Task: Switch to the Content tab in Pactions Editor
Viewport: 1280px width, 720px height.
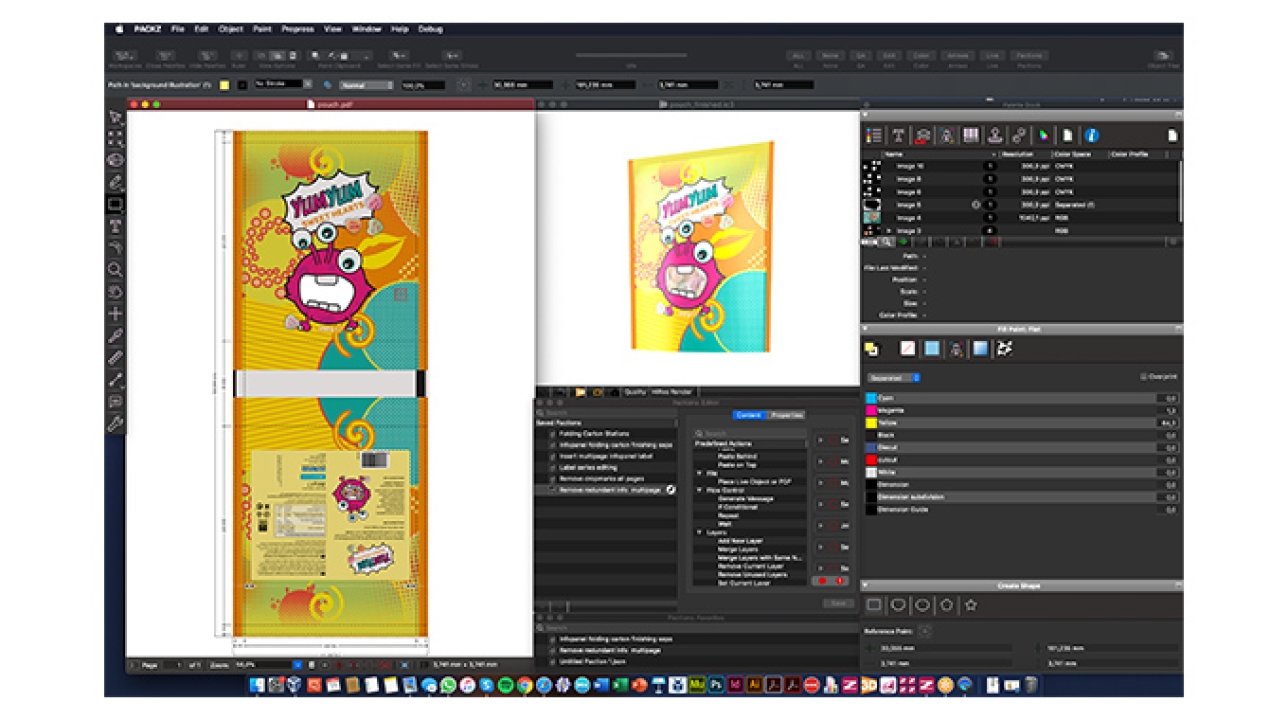Action: (749, 414)
